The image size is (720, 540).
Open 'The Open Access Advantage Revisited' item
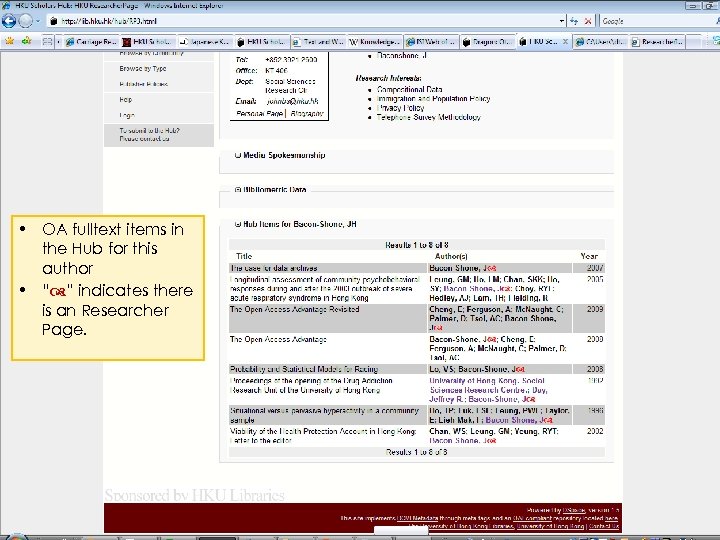tap(294, 309)
